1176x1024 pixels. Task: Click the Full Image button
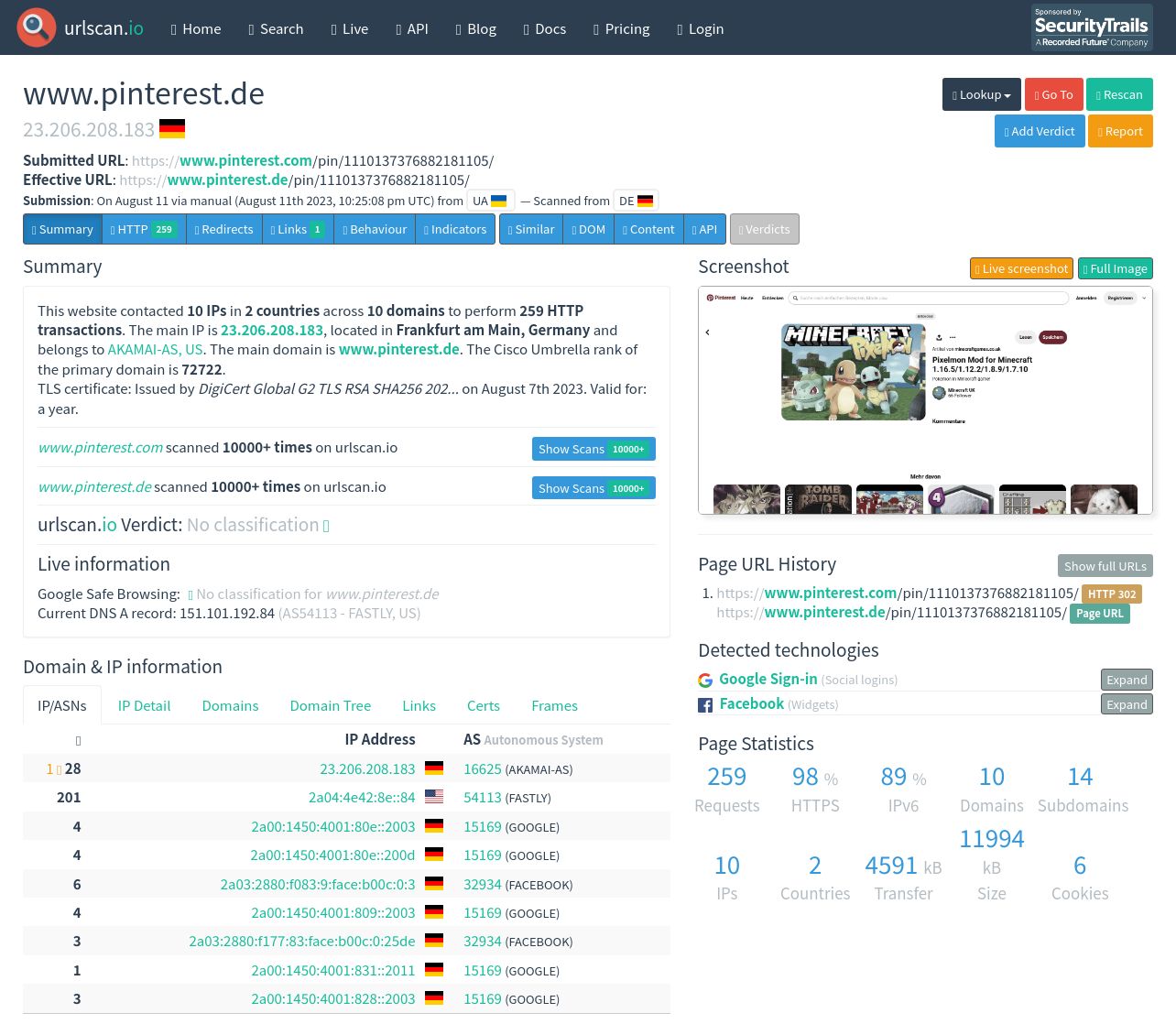click(1116, 268)
